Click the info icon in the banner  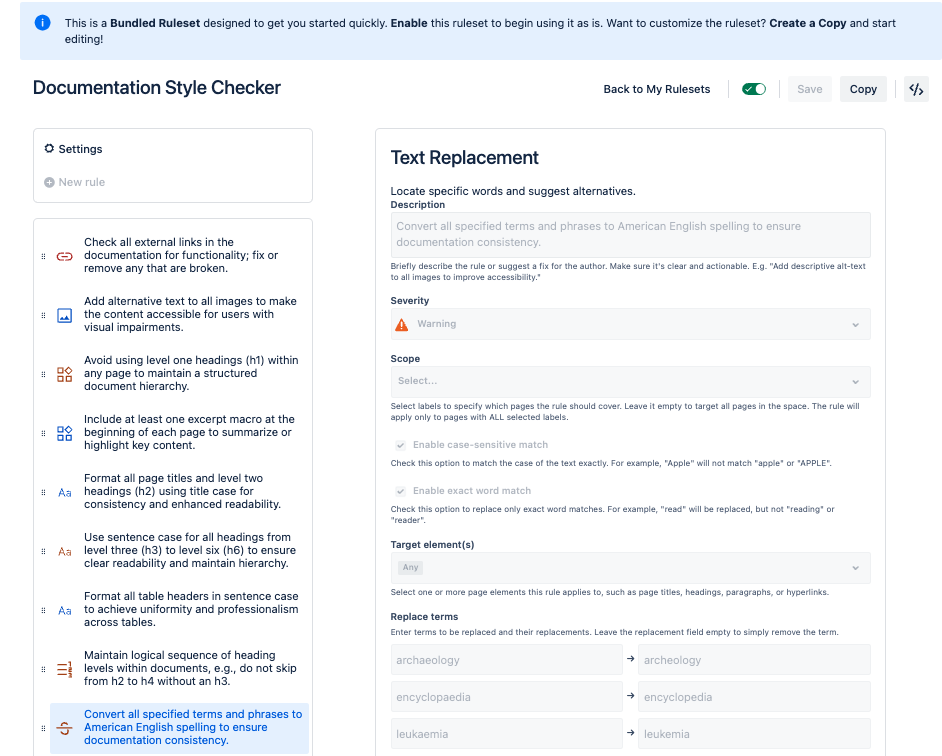42,23
